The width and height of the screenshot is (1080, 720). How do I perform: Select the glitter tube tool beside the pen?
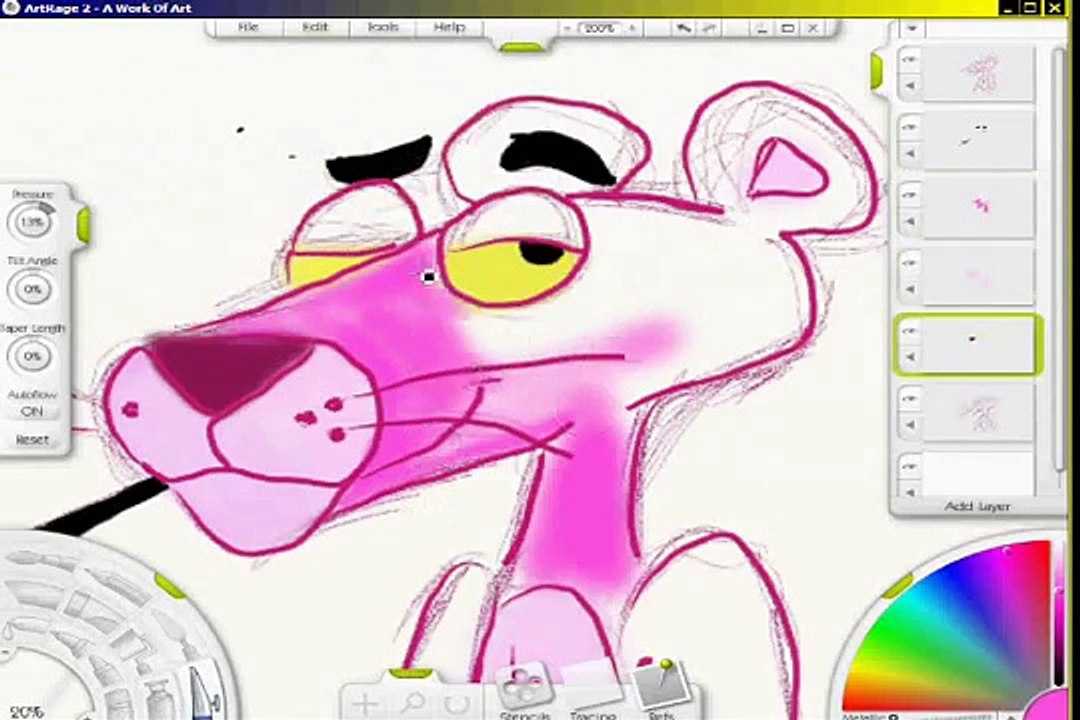pos(159,697)
